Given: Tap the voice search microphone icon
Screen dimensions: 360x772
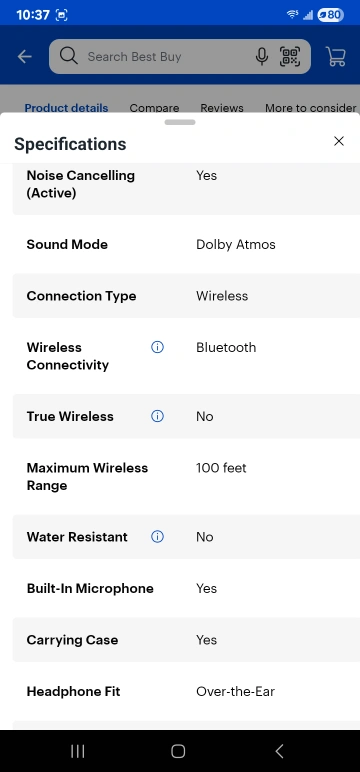Looking at the screenshot, I should tap(262, 57).
